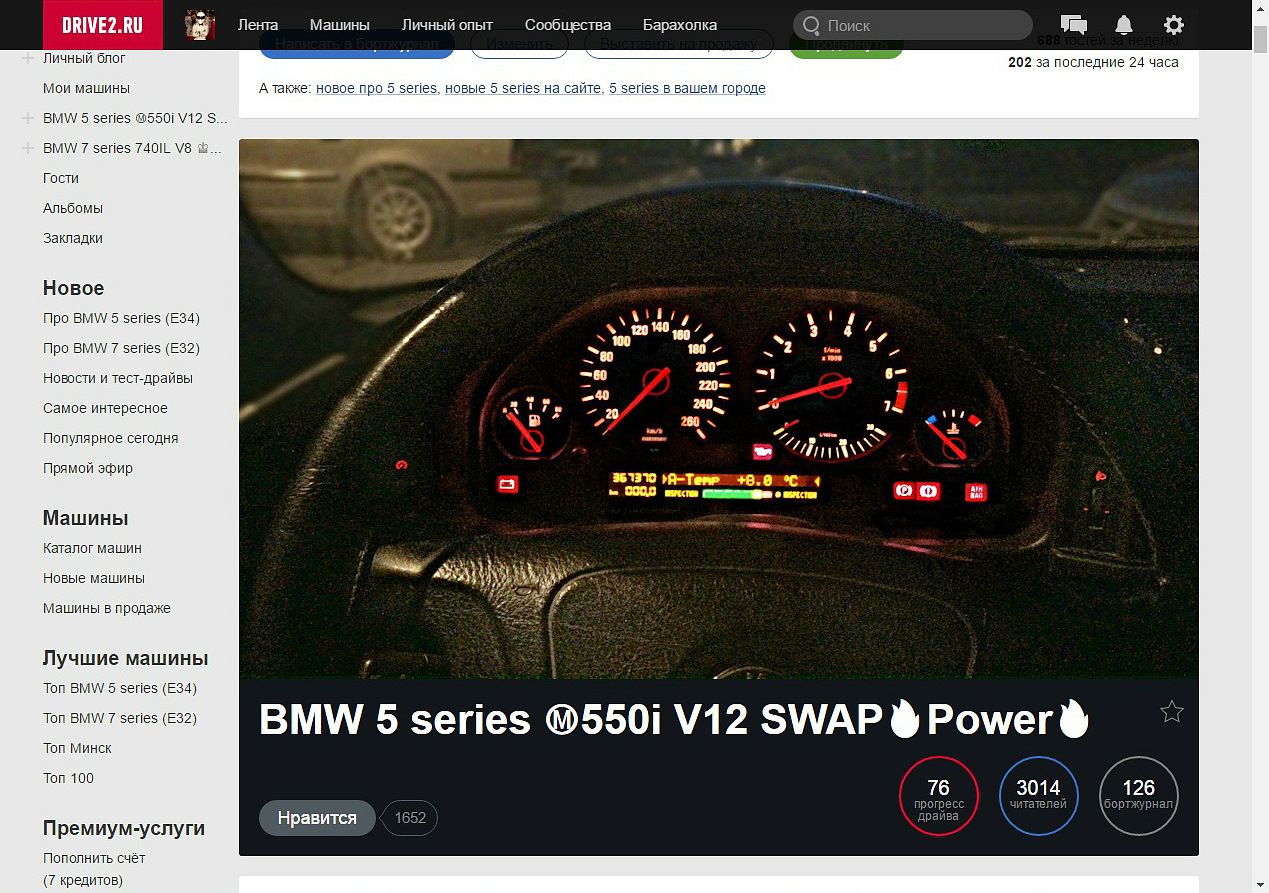1269x893 pixels.
Task: Open Машины в продаже
Action: click(107, 608)
